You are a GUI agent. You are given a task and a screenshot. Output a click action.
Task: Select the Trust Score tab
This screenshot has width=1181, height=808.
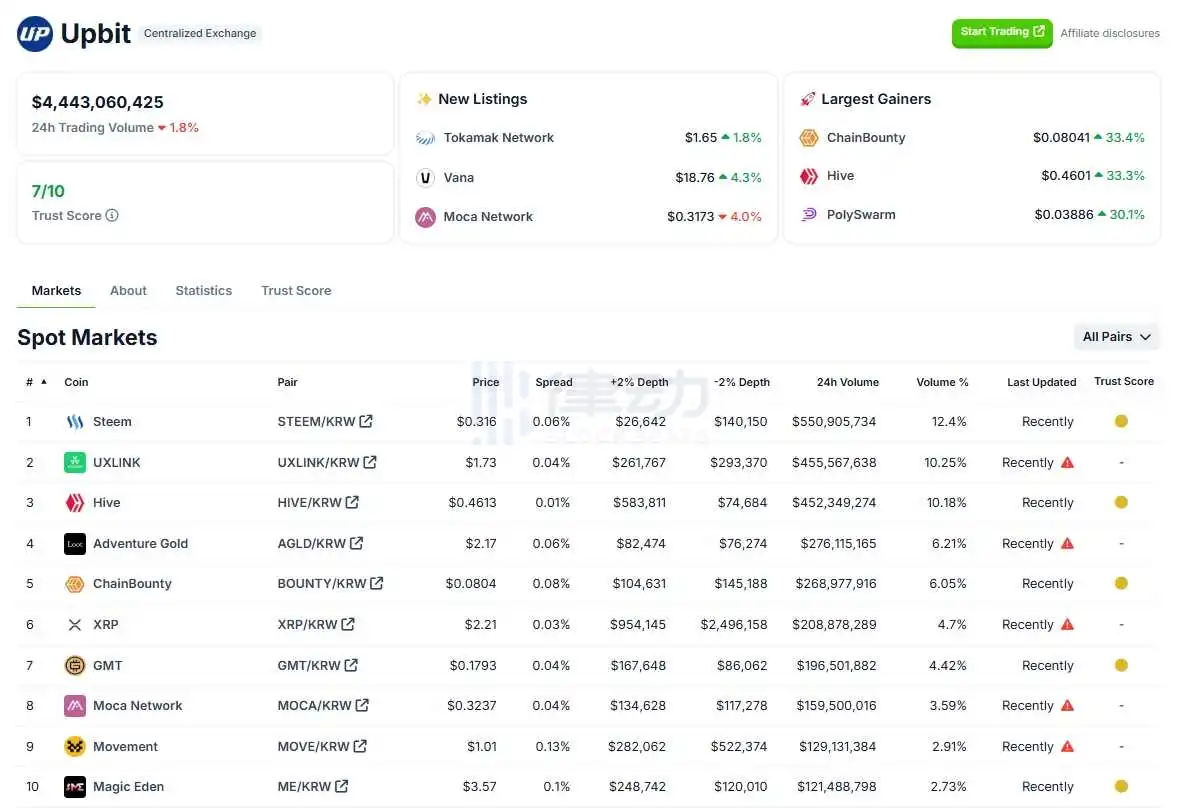pyautogui.click(x=295, y=290)
